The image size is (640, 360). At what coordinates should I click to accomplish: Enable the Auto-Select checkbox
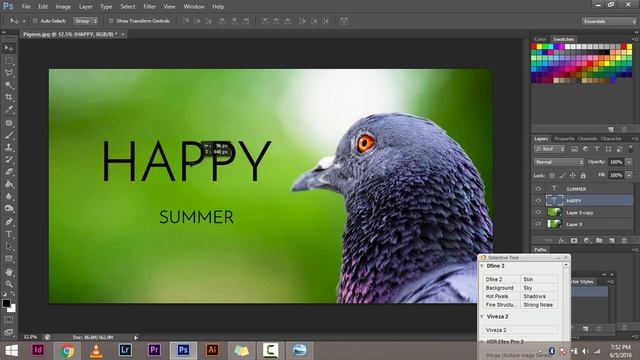pyautogui.click(x=35, y=21)
